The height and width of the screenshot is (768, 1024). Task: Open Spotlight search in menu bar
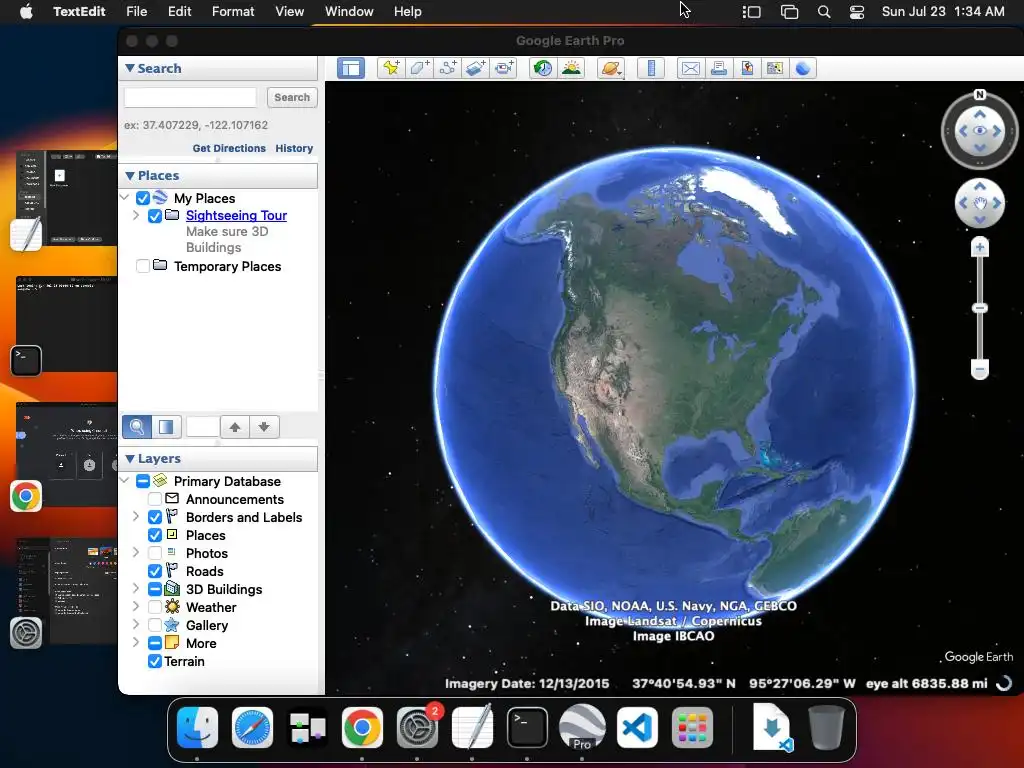coord(824,12)
